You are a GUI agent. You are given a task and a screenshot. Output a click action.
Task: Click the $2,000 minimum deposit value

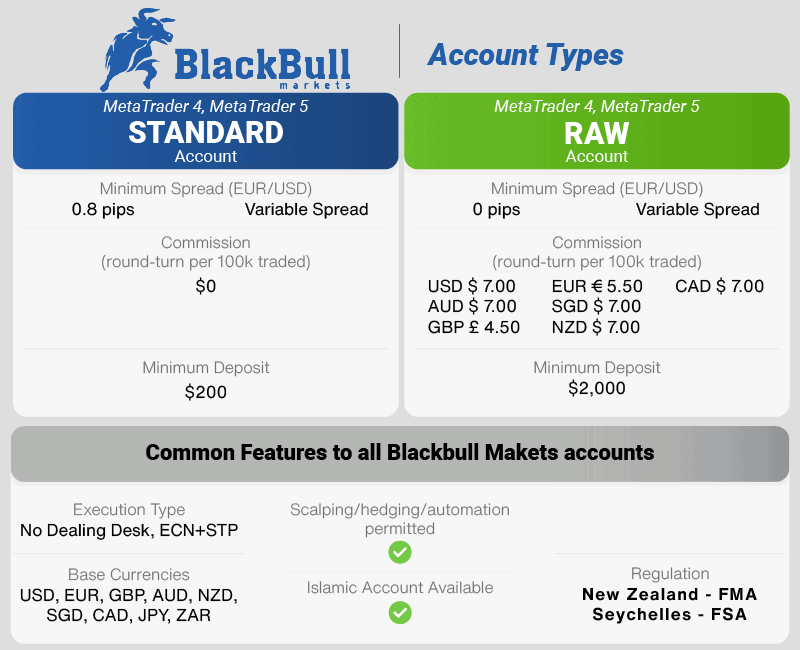tap(596, 388)
